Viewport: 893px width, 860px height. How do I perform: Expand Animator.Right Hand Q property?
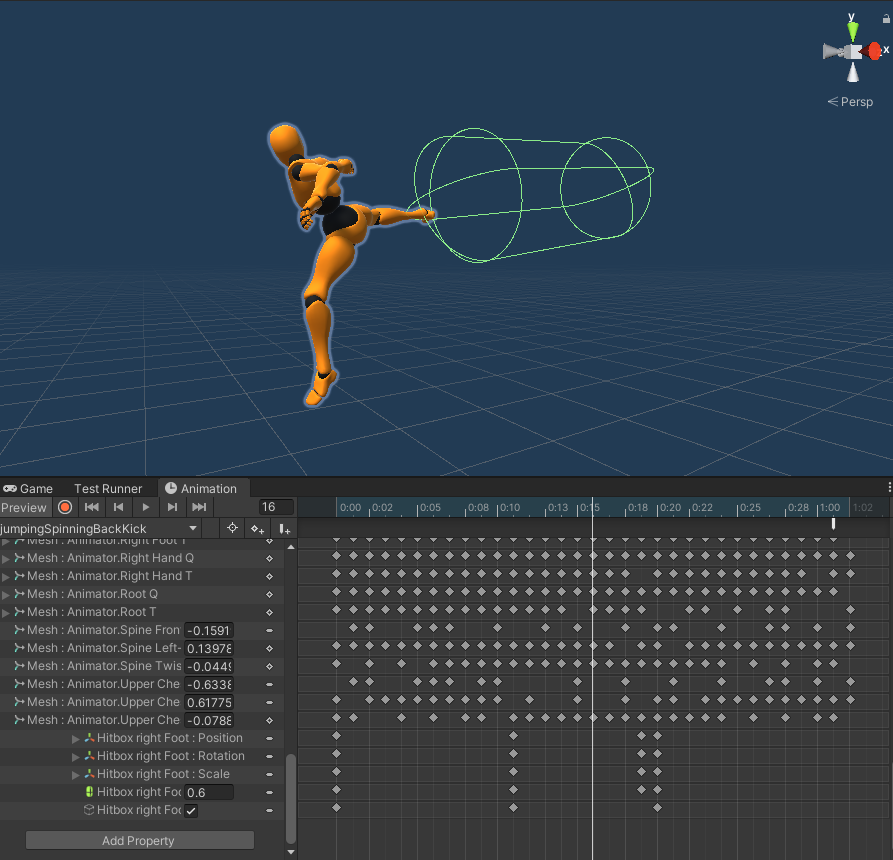6,559
